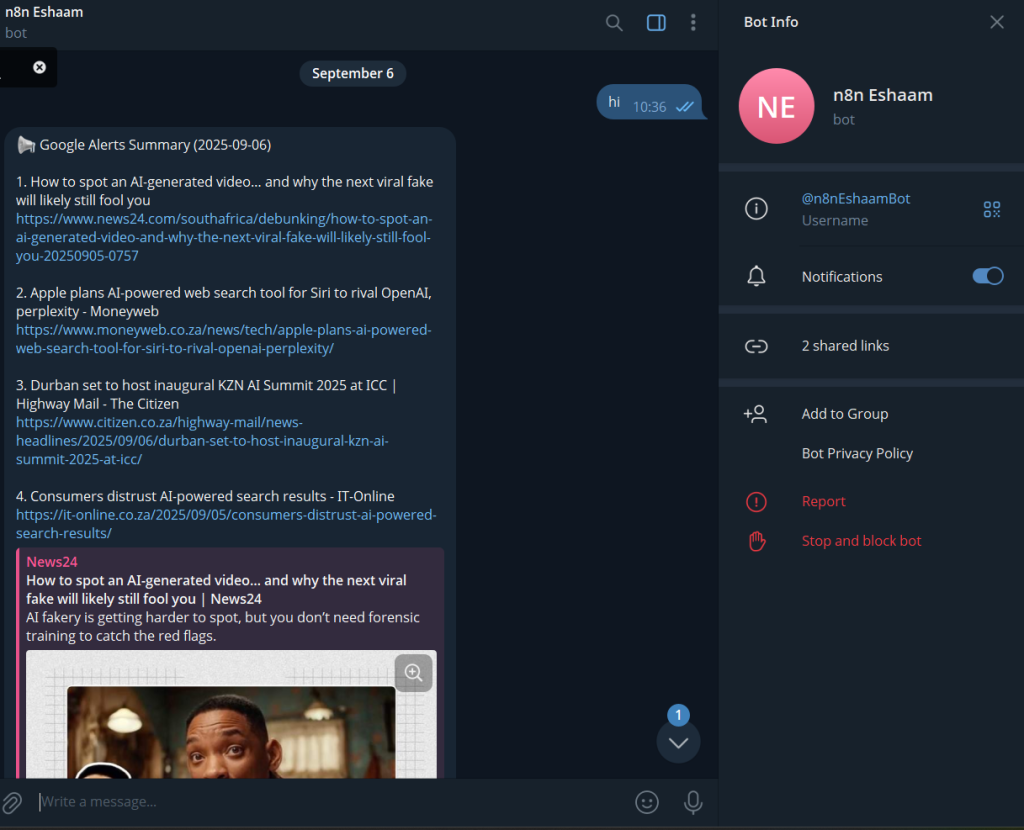The height and width of the screenshot is (830, 1024).
Task: Open search in chat header
Action: coord(614,22)
